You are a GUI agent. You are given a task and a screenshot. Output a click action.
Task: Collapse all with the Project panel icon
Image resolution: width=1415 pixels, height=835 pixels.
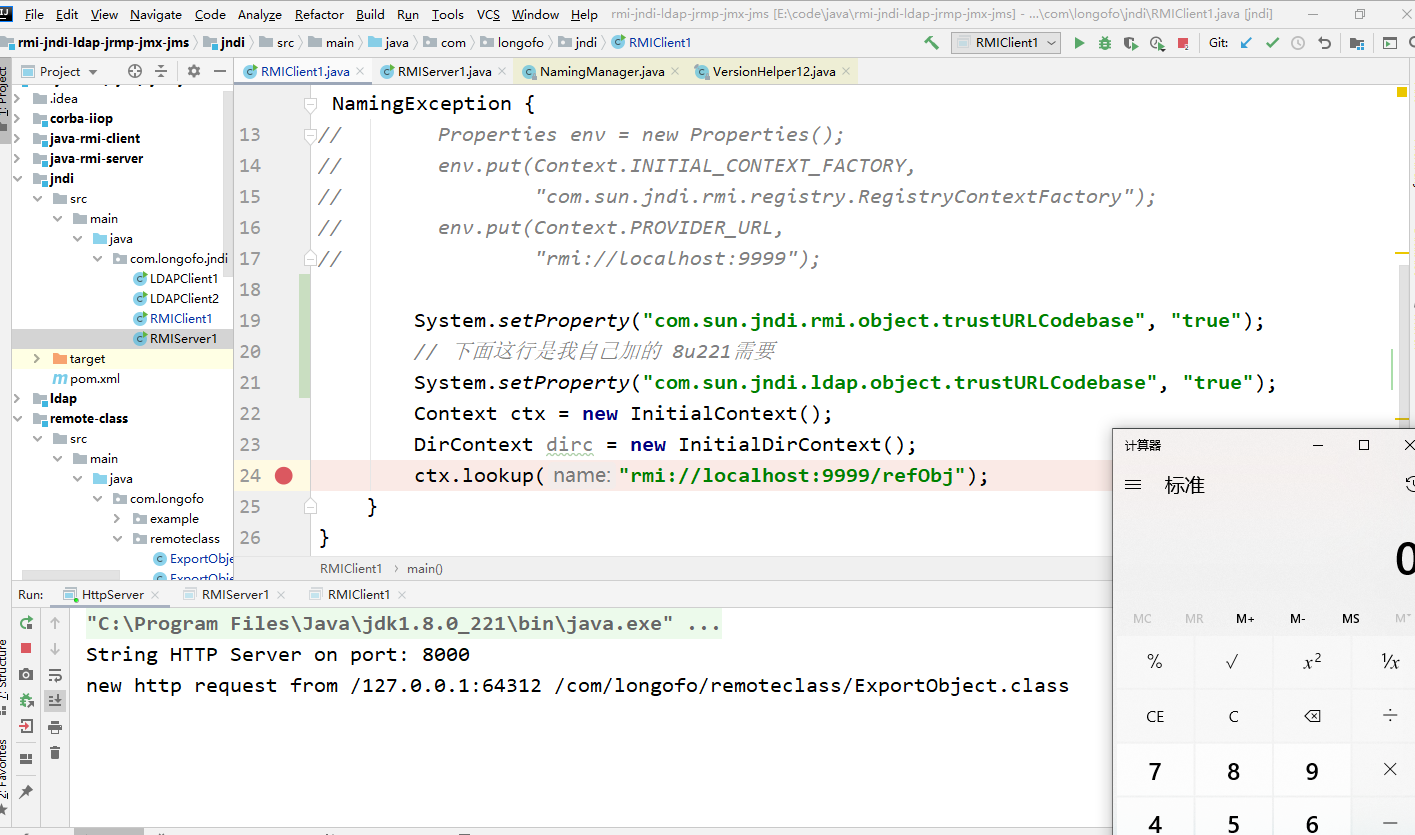(x=161, y=71)
